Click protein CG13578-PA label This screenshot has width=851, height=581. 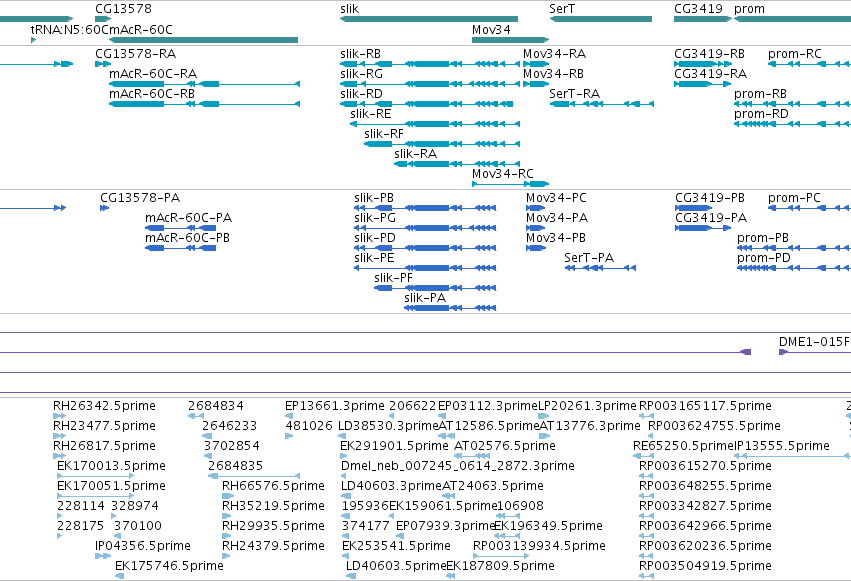(140, 197)
